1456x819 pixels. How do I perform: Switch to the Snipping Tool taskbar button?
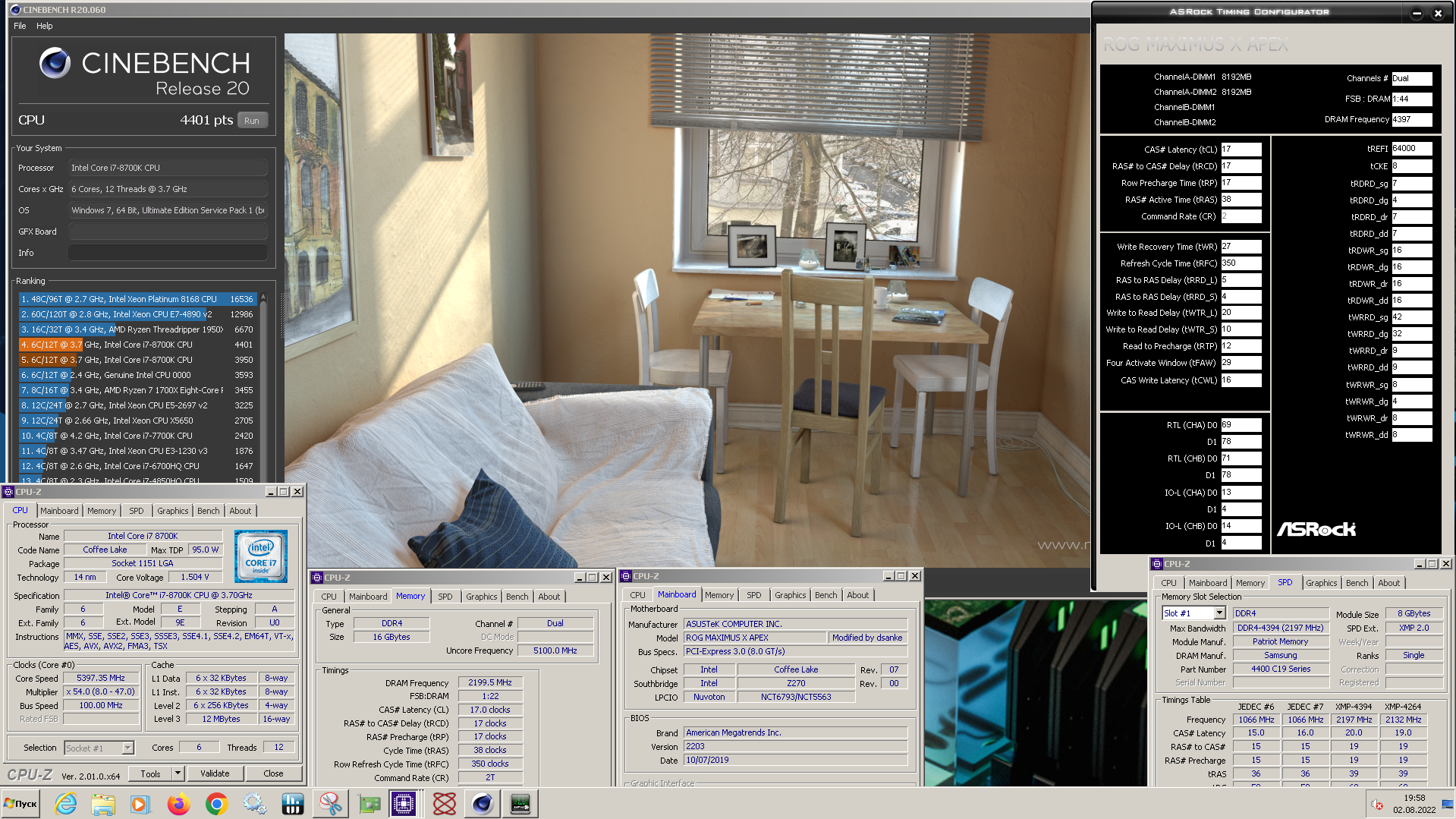(x=330, y=804)
